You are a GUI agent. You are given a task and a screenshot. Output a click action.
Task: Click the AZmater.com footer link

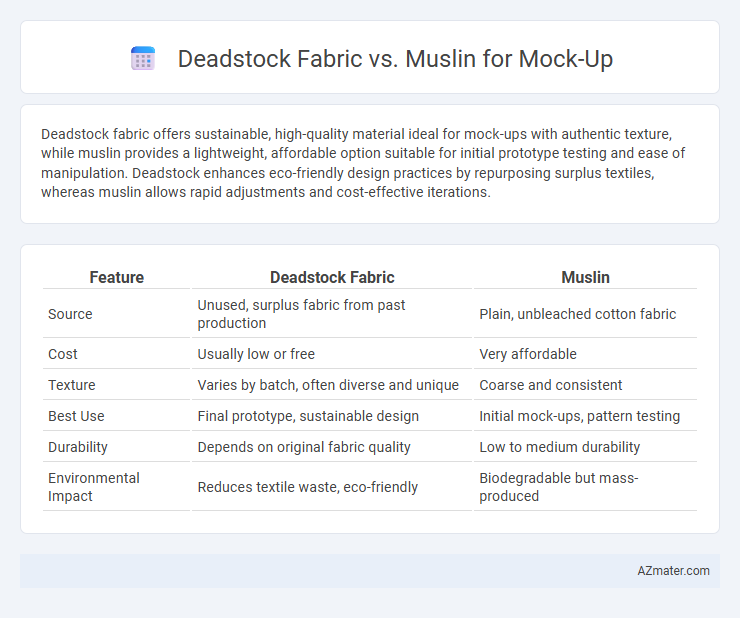click(673, 571)
